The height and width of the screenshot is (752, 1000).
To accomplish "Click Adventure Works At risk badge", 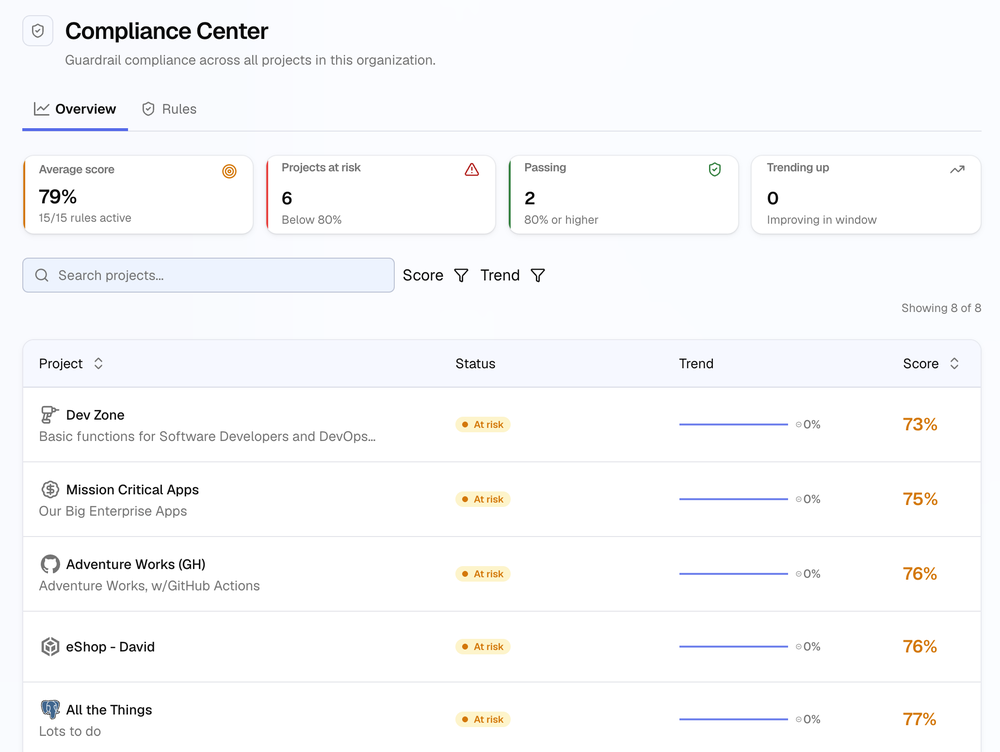I will tap(483, 574).
